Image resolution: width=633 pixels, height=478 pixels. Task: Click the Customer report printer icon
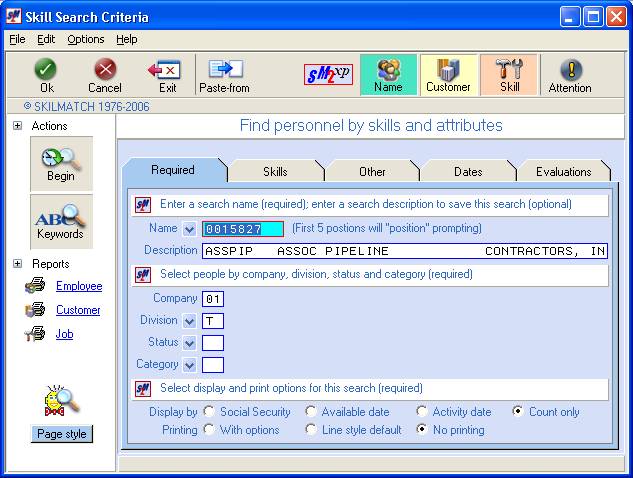click(x=35, y=310)
